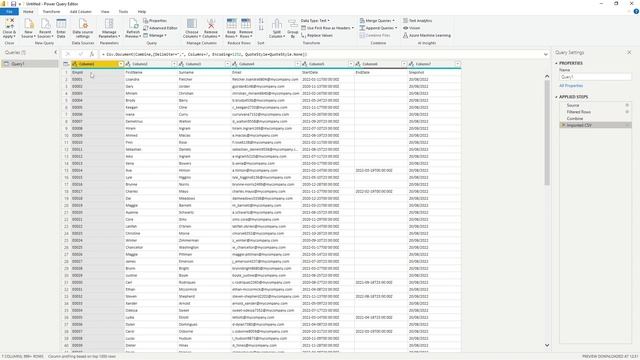The height and width of the screenshot is (360, 640).
Task: Open the Append Queries dropdown
Action: pos(378,28)
